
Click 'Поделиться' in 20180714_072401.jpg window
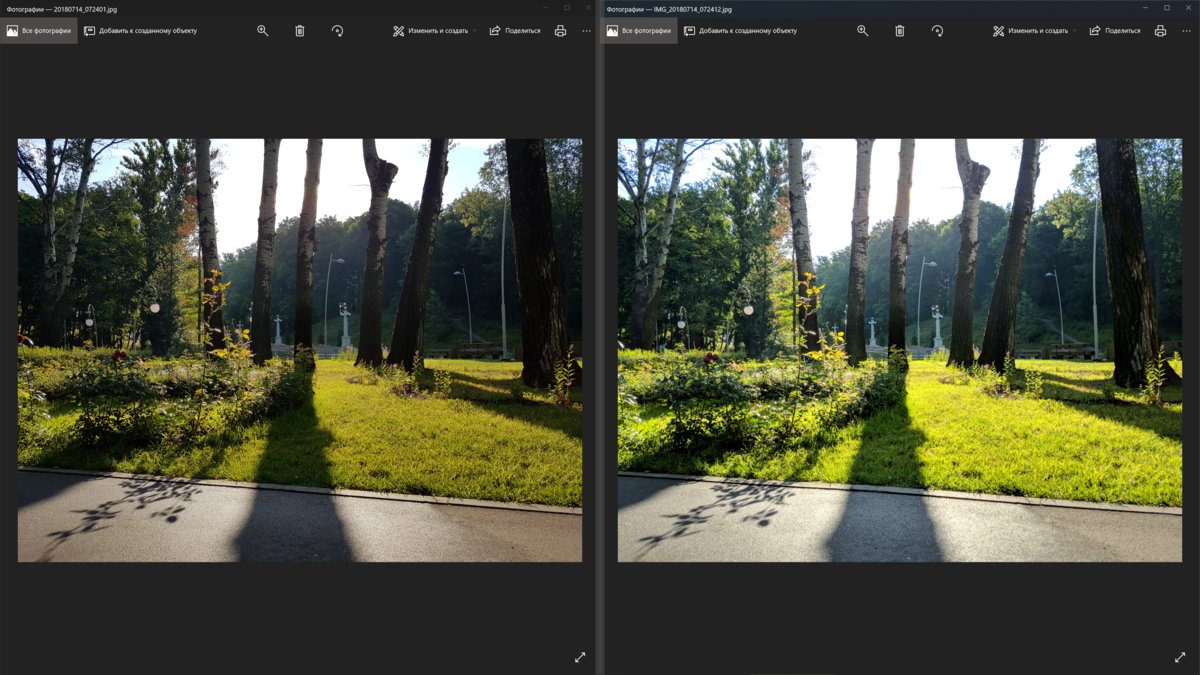click(515, 31)
